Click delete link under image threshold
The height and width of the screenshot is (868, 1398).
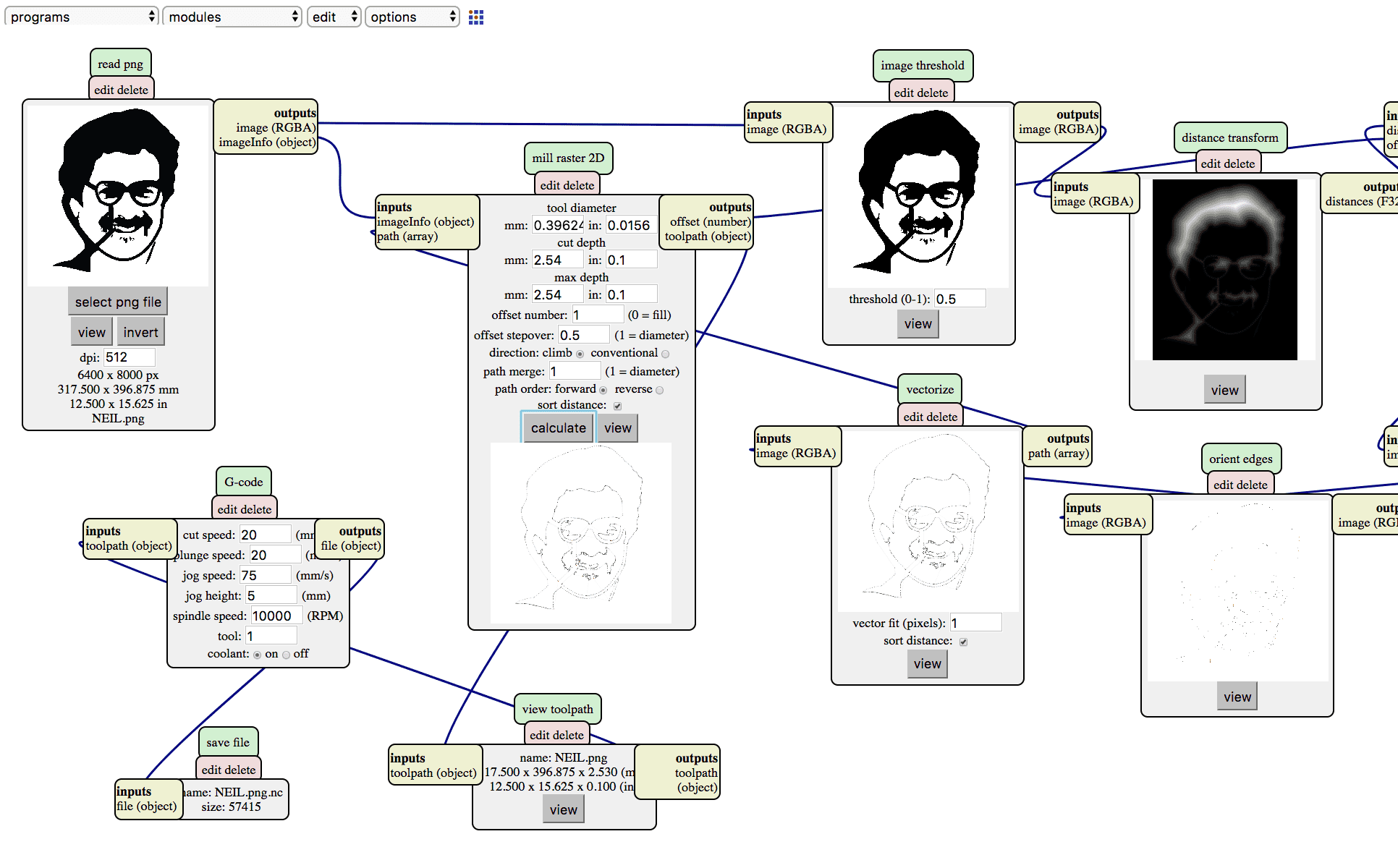(932, 93)
